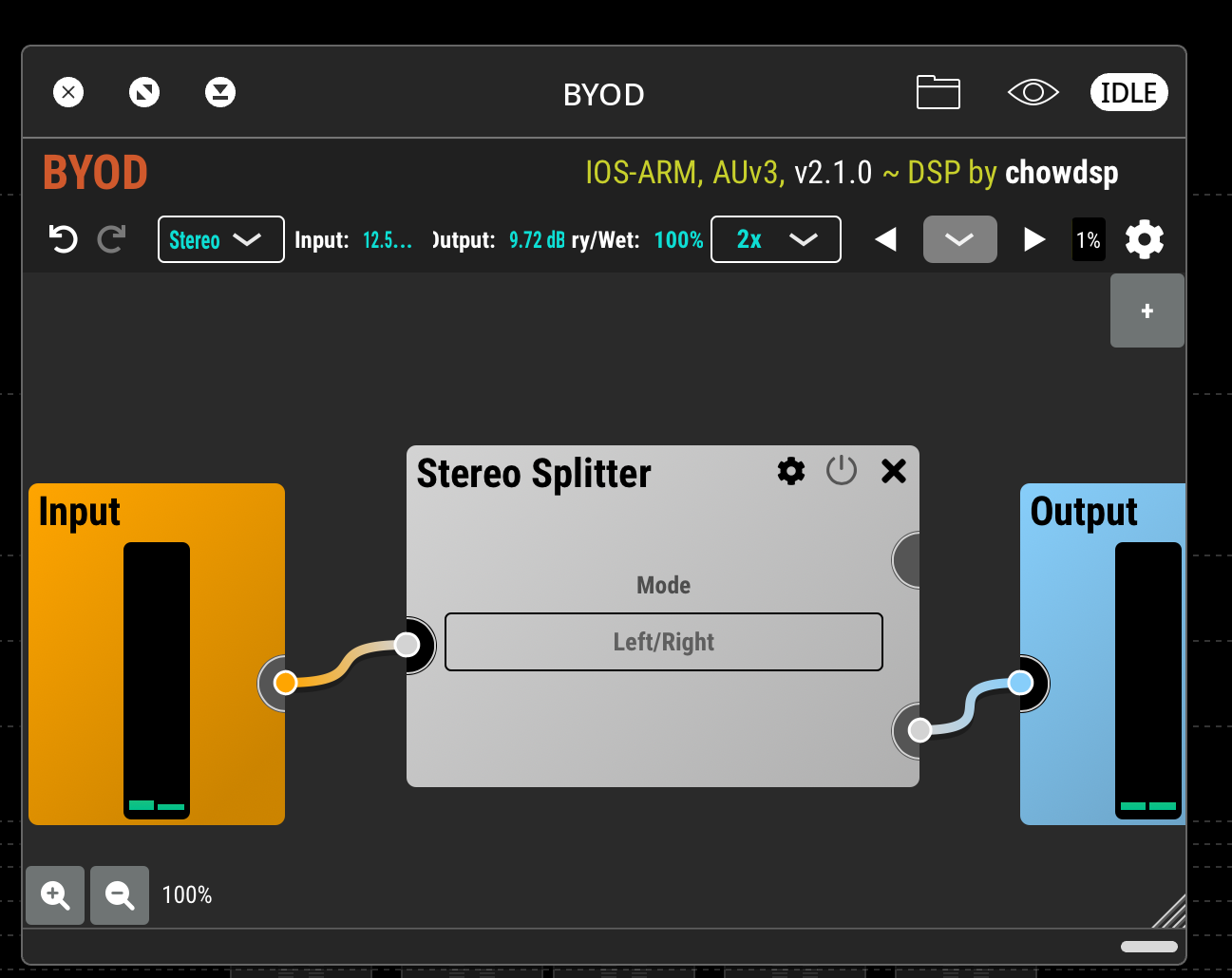Undo the last action
This screenshot has width=1232, height=978.
pyautogui.click(x=63, y=239)
